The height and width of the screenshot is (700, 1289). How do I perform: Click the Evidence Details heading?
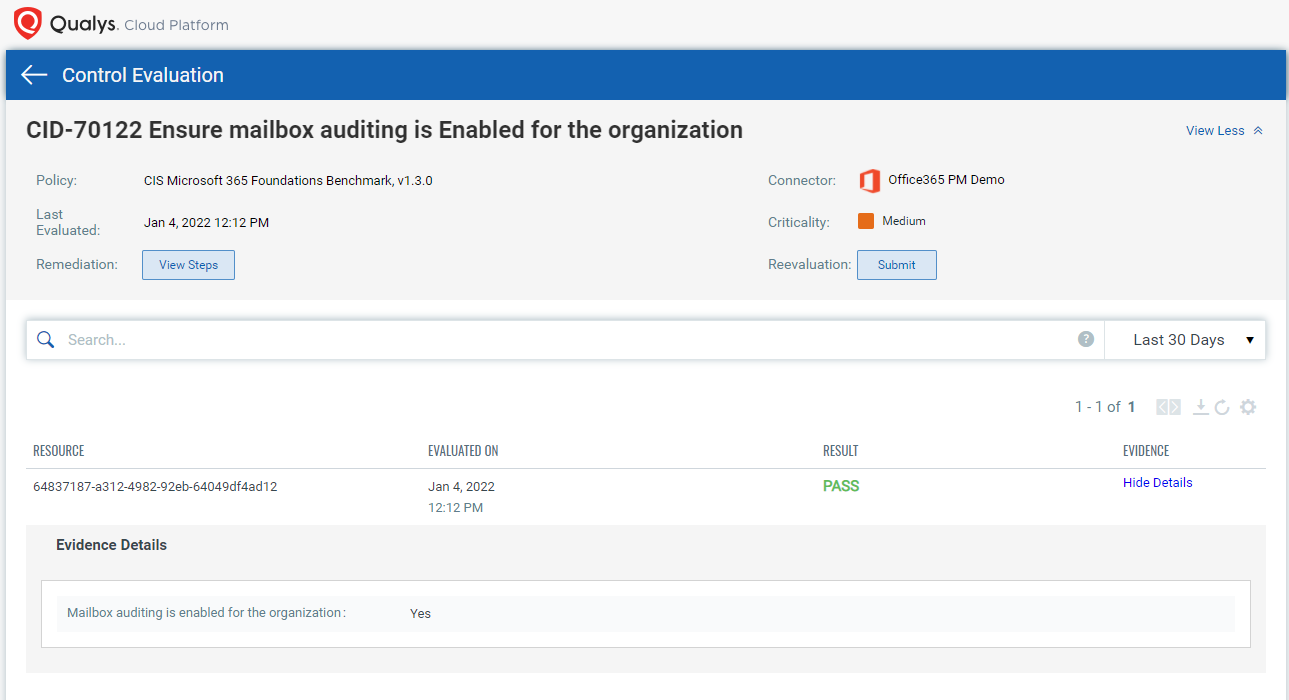coord(111,545)
